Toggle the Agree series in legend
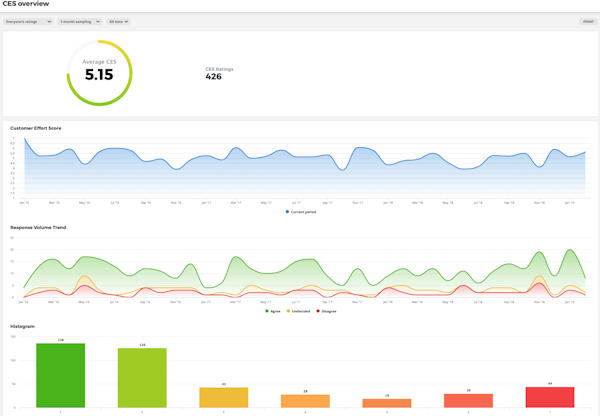This screenshot has height=416, width=600. pos(270,312)
